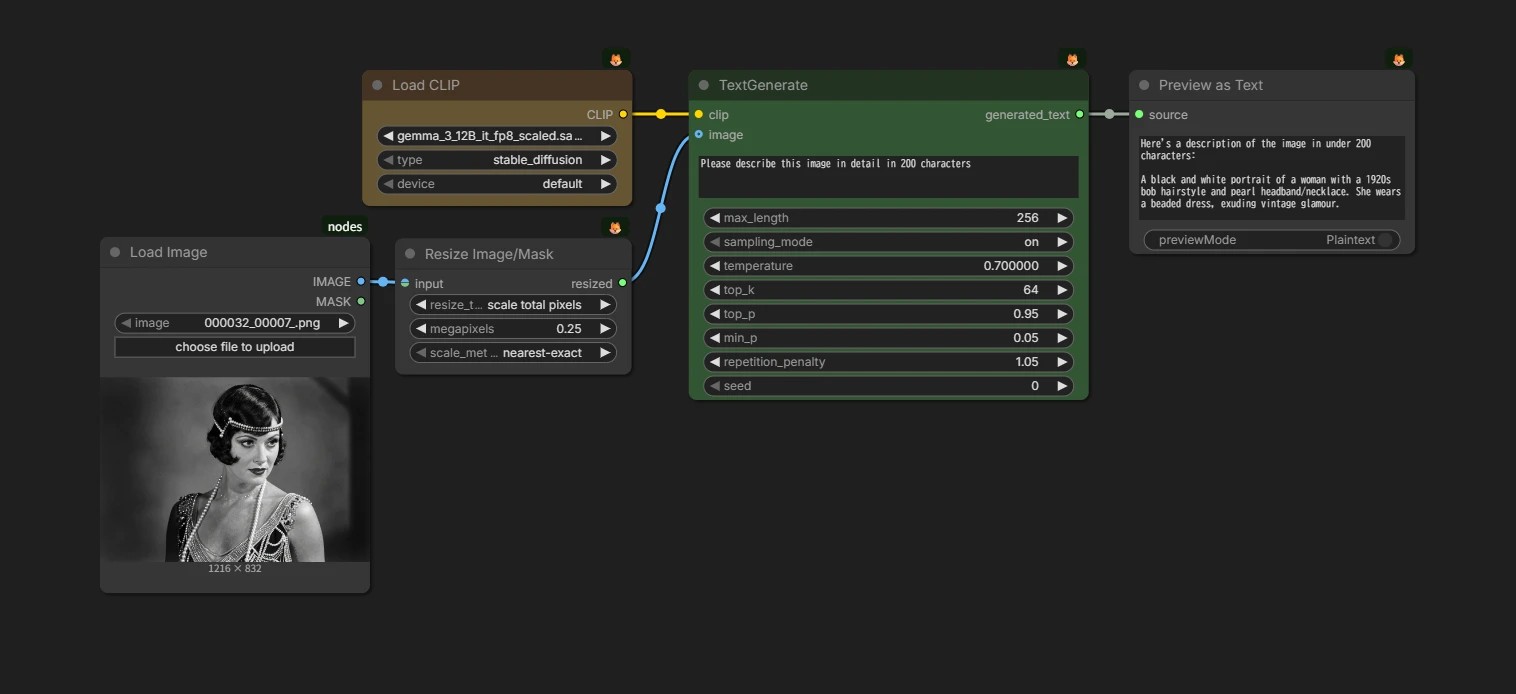The width and height of the screenshot is (1516, 694).
Task: Click the resized output port
Action: (622, 284)
